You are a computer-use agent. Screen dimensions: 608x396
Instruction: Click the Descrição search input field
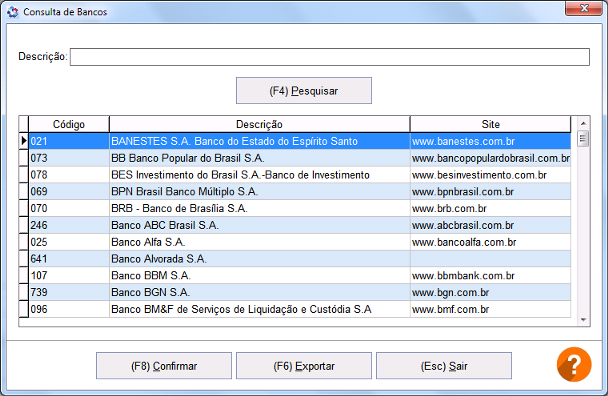tap(330, 57)
